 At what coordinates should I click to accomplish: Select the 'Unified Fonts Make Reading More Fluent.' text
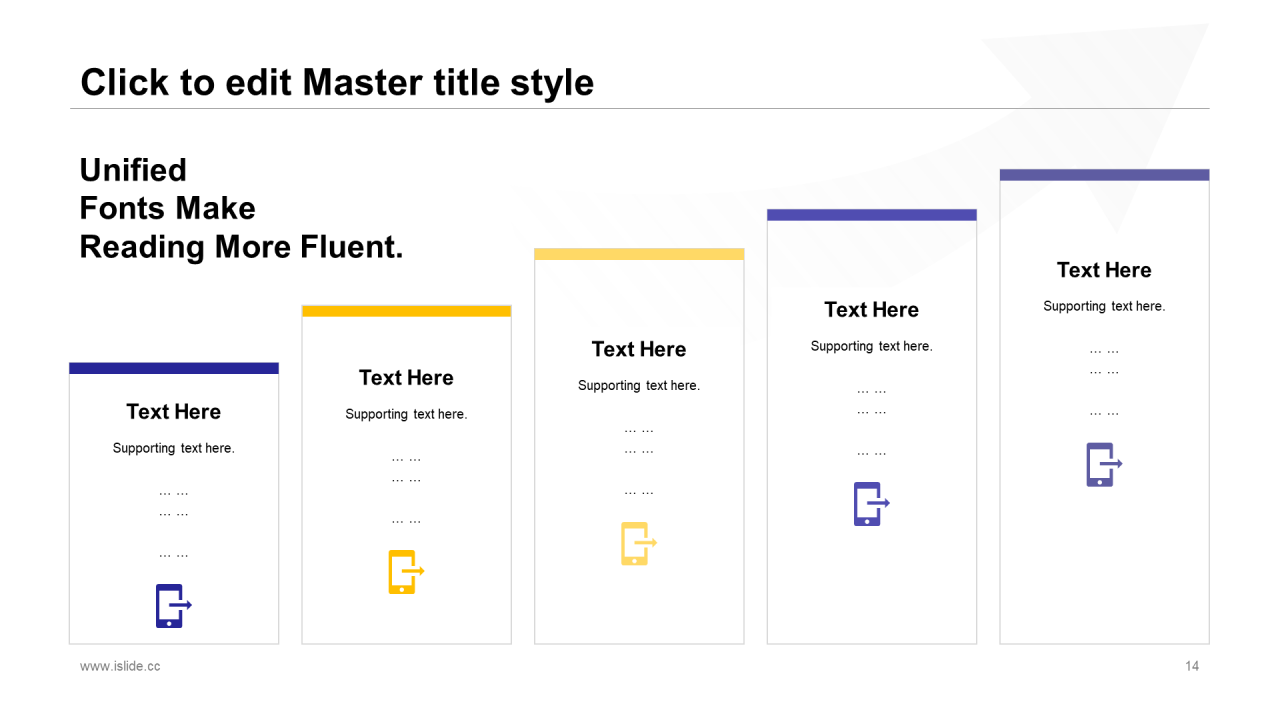(241, 208)
